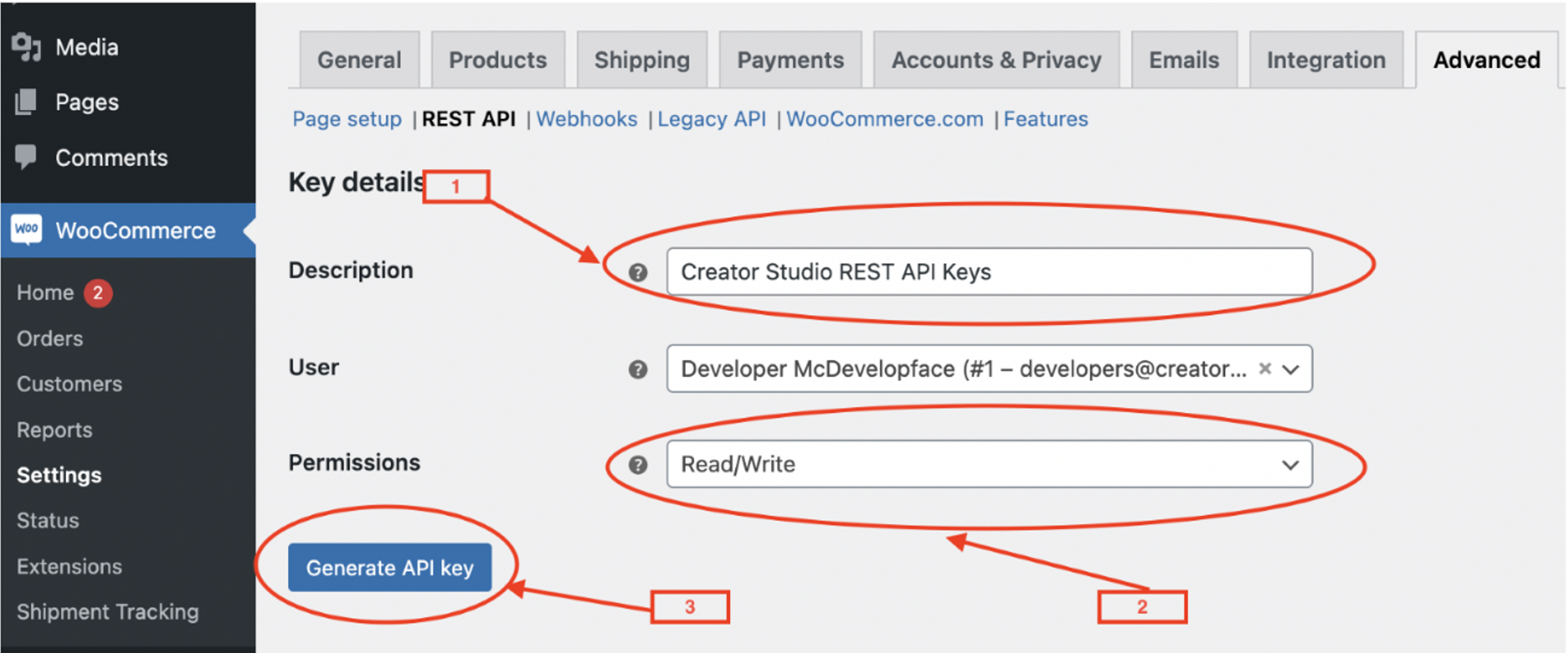Open the Products settings tab

pyautogui.click(x=497, y=60)
